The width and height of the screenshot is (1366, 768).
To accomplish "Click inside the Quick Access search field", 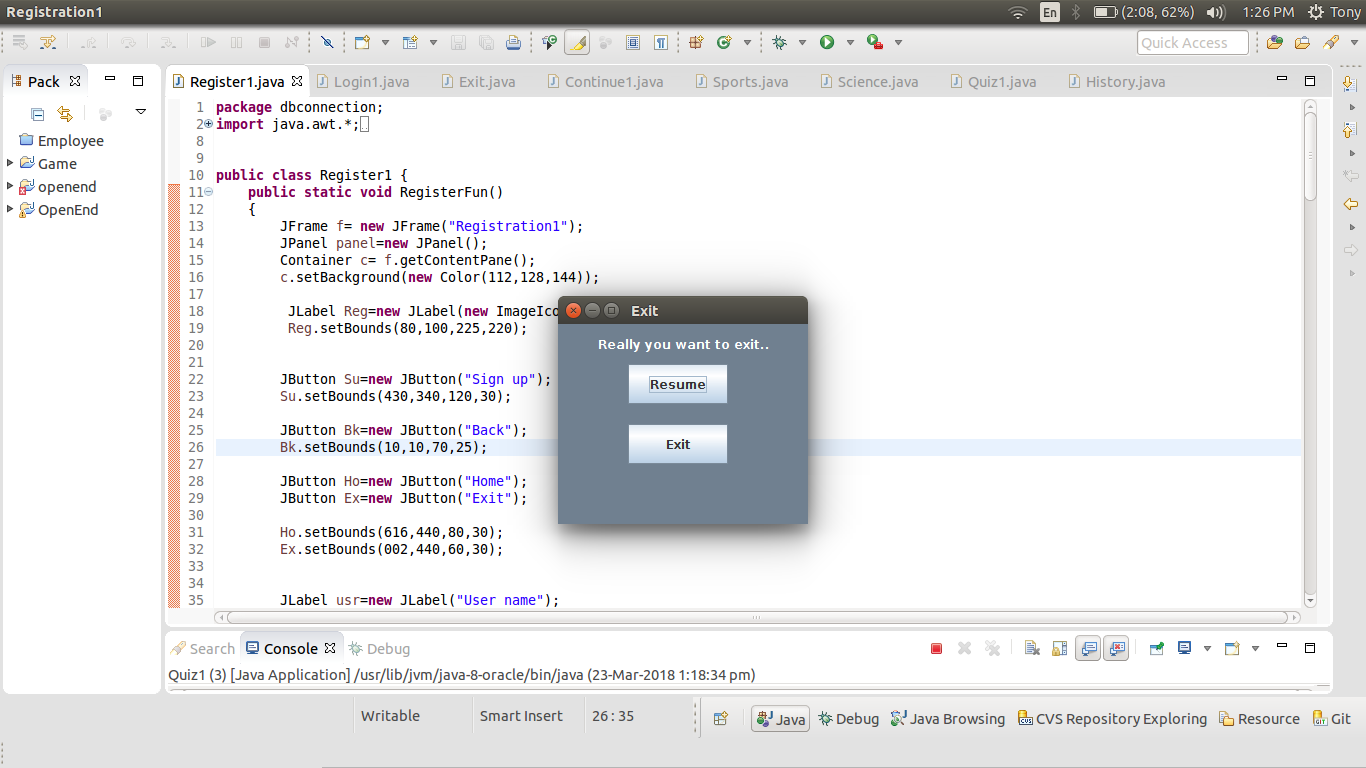I will tap(1192, 42).
